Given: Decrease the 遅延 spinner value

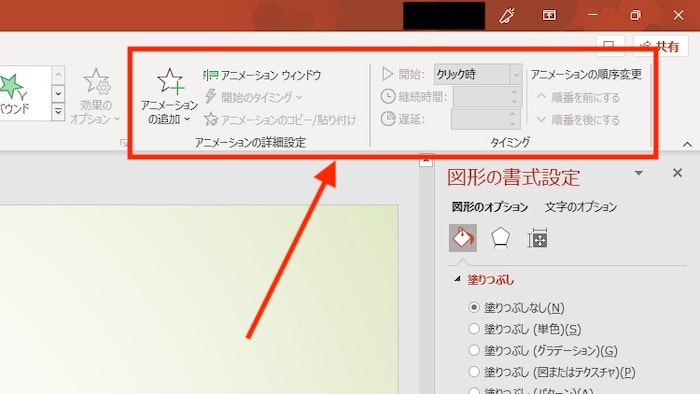Looking at the screenshot, I should click(512, 124).
